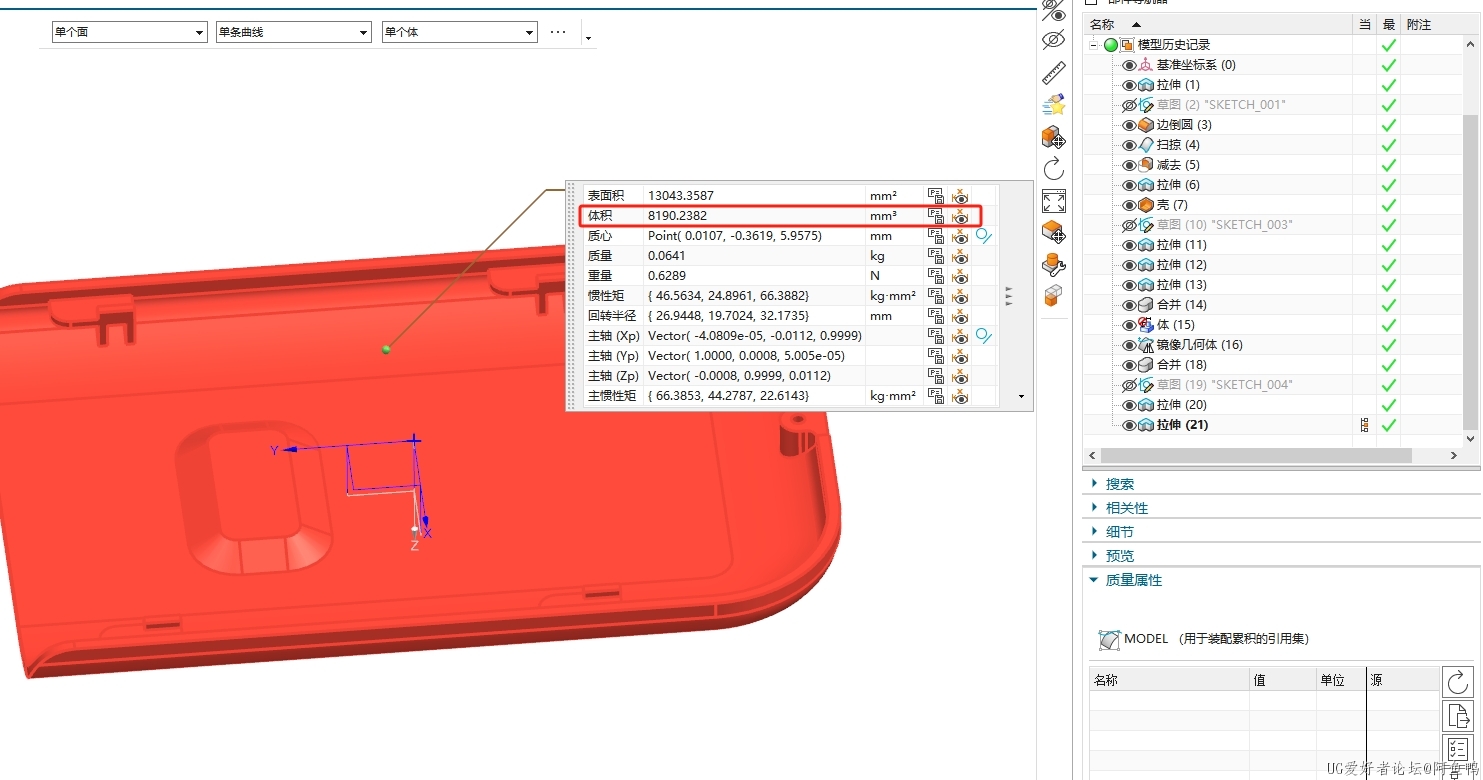Screen dimensions: 1483x780
Task: Click the export document icon in 质量属性 panel
Action: click(x=1458, y=716)
